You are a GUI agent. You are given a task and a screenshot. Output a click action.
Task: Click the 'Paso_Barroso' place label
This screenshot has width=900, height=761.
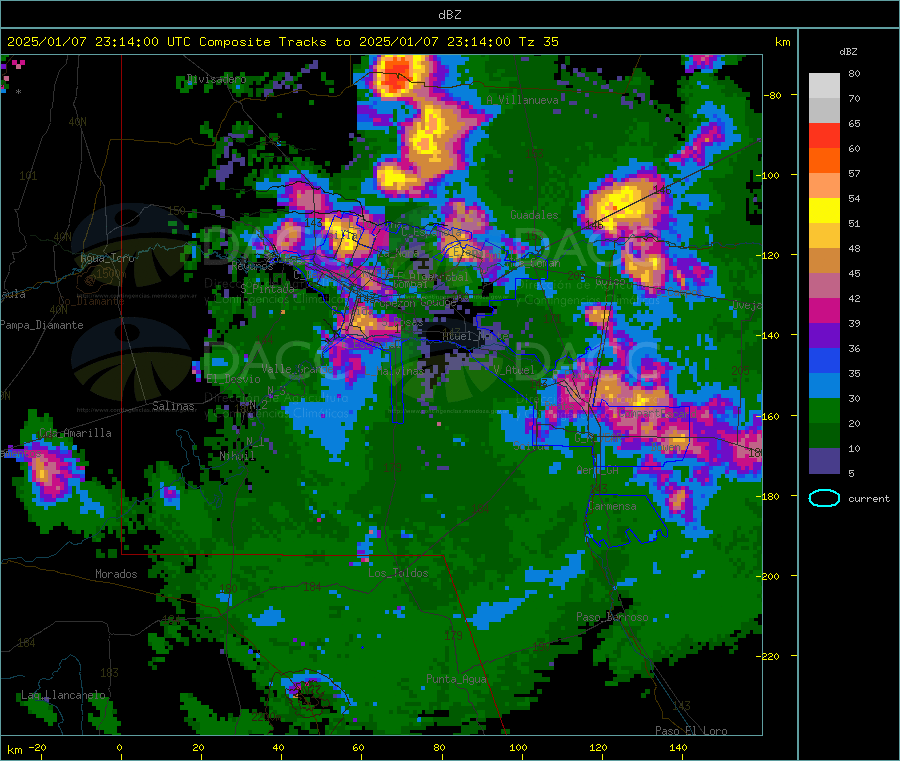pos(612,617)
